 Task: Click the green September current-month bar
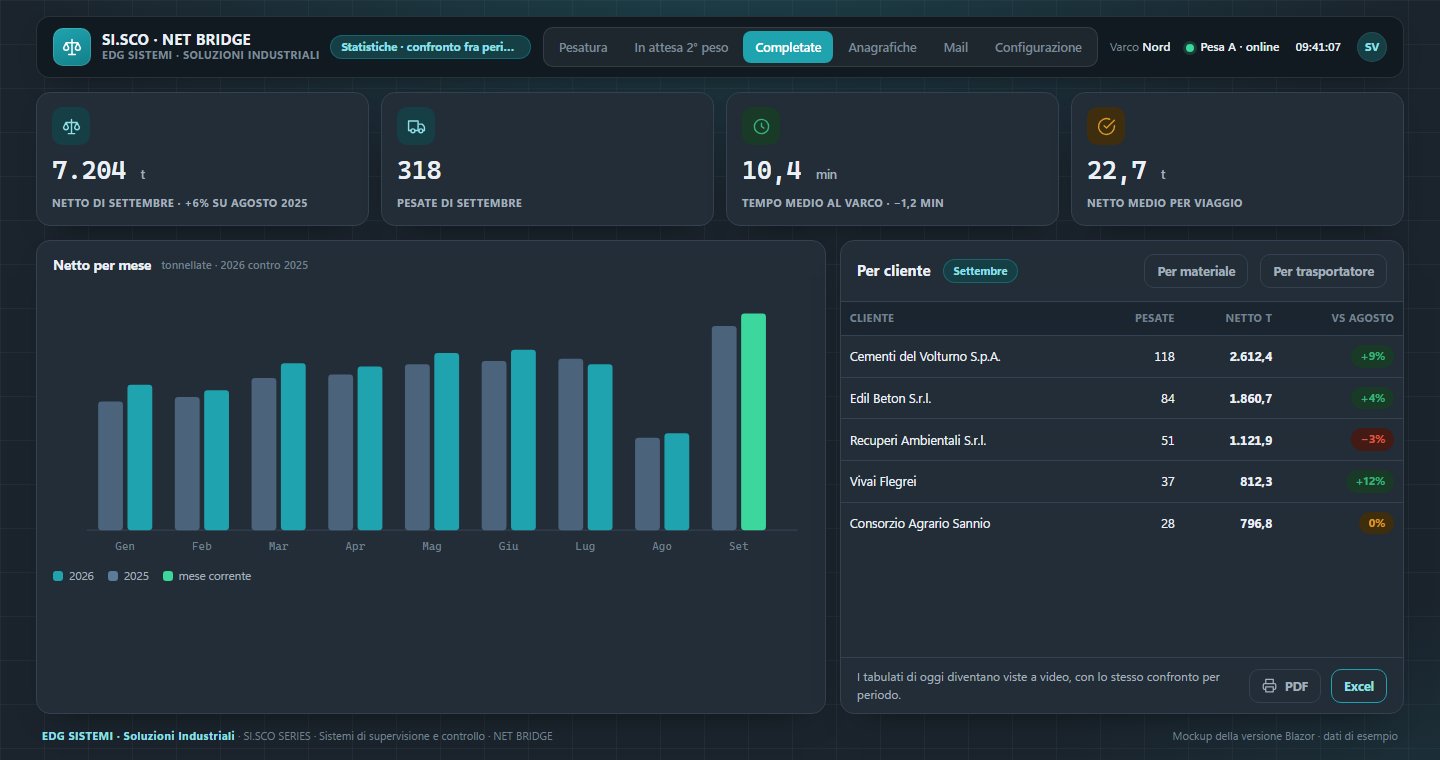click(753, 422)
